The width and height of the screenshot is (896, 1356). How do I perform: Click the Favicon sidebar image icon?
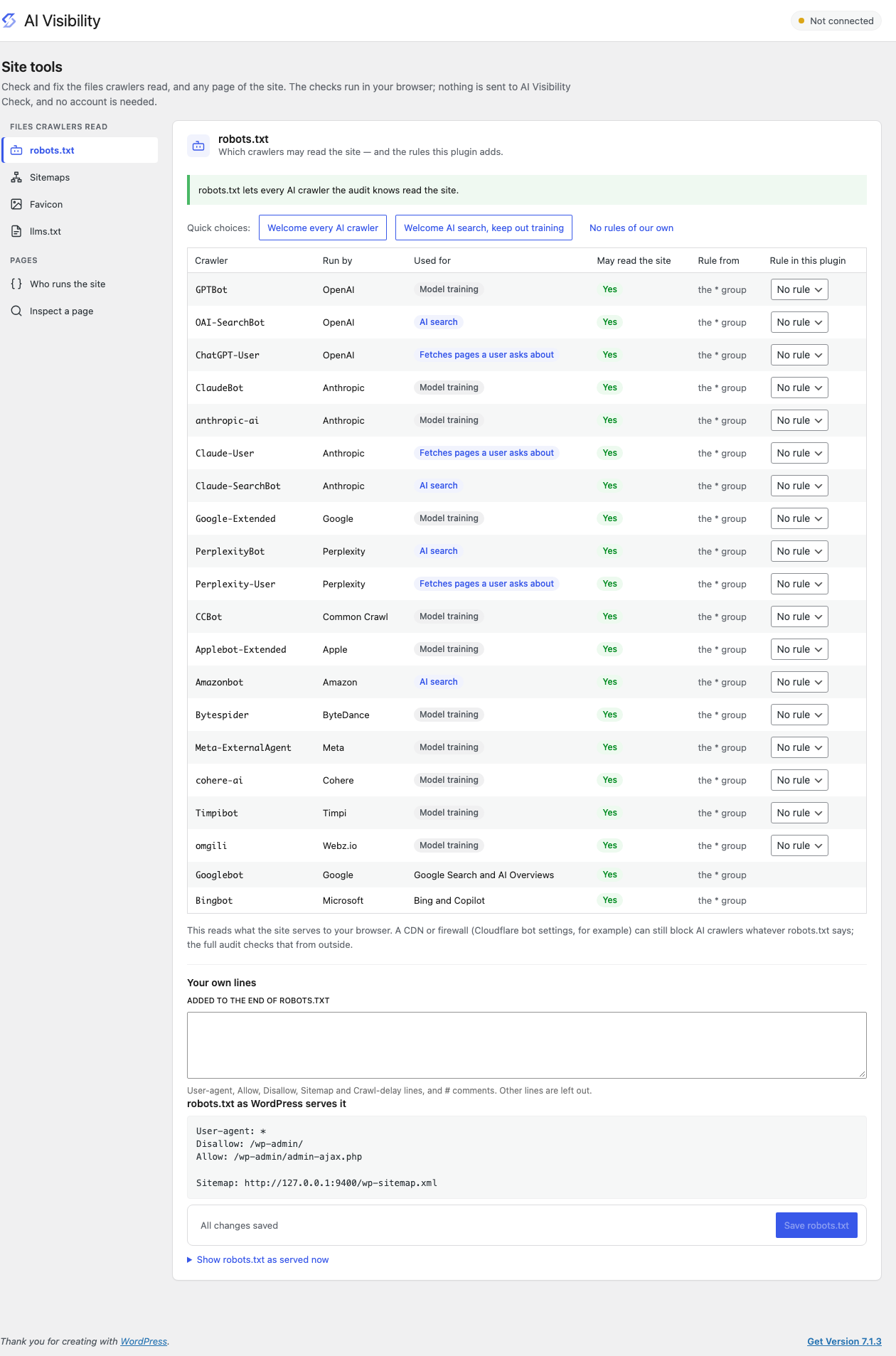coord(16,205)
